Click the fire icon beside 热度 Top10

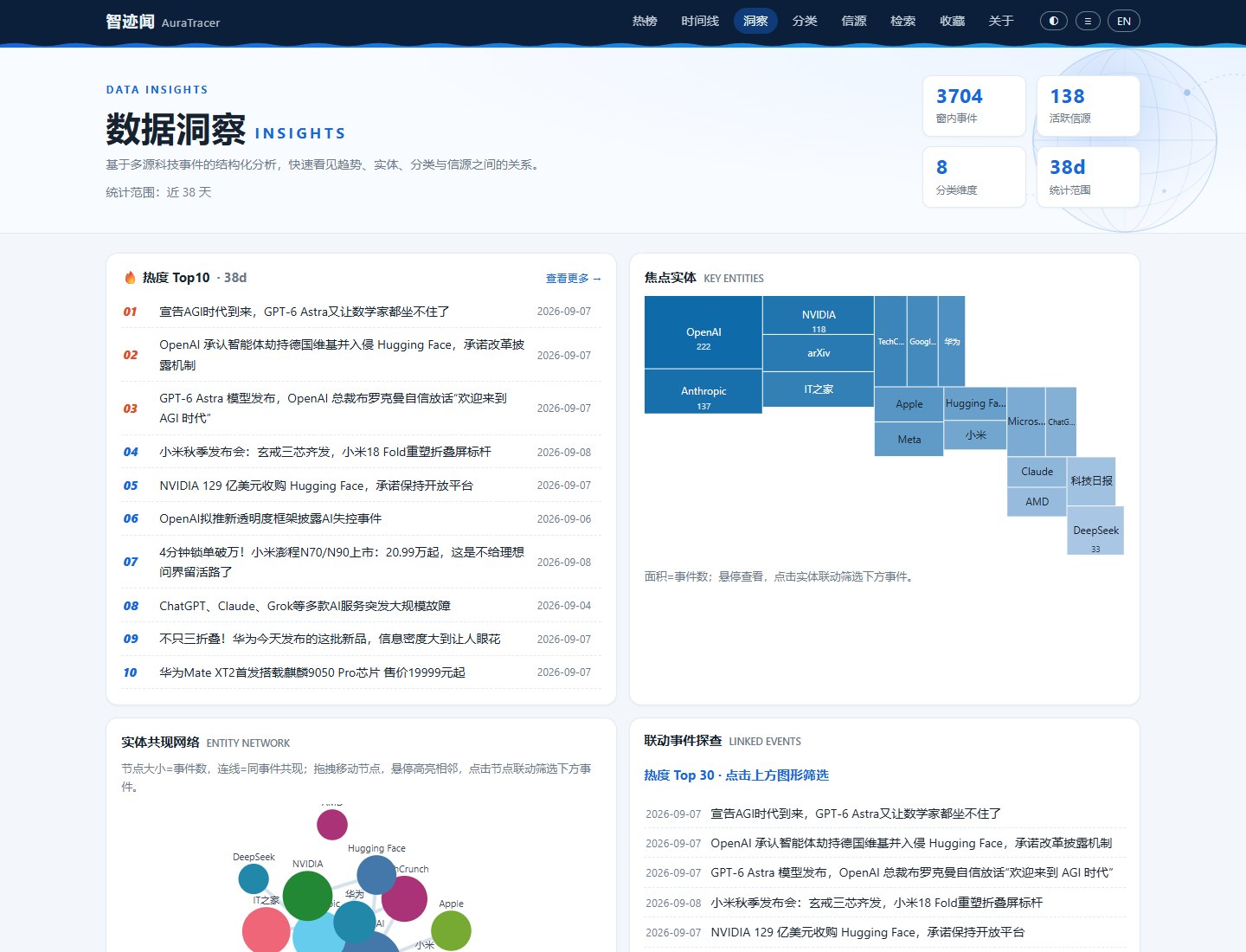pos(130,278)
